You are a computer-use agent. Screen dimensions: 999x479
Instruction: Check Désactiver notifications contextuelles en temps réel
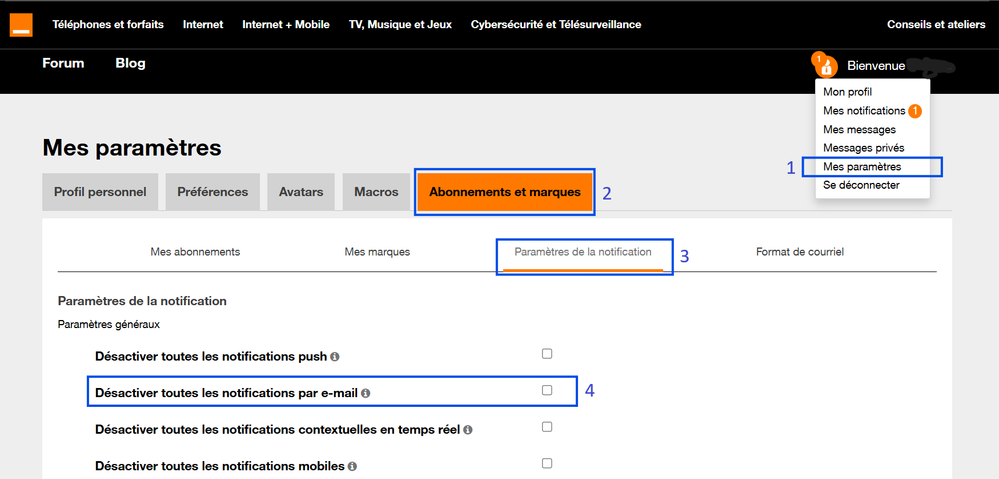tap(547, 427)
